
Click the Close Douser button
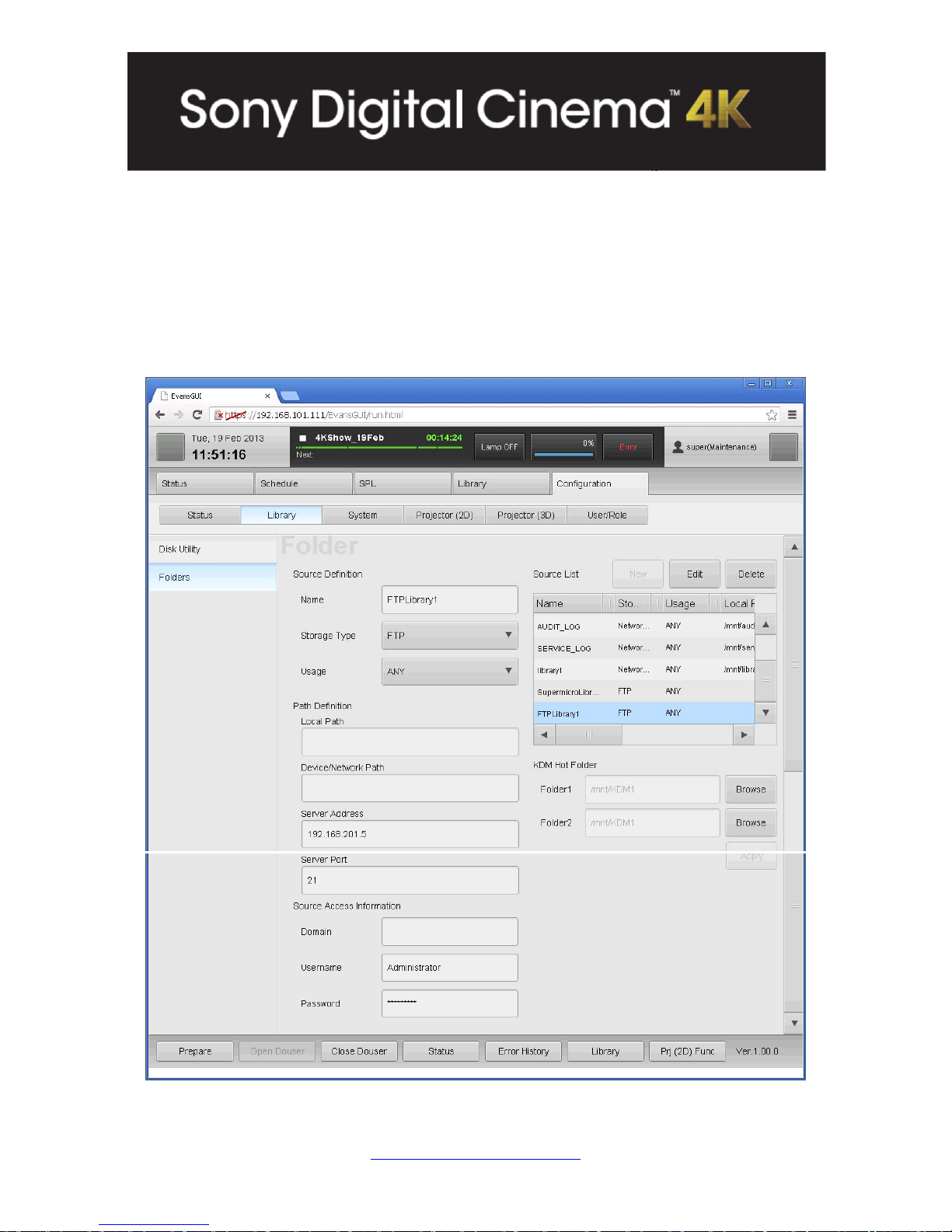[x=359, y=1051]
